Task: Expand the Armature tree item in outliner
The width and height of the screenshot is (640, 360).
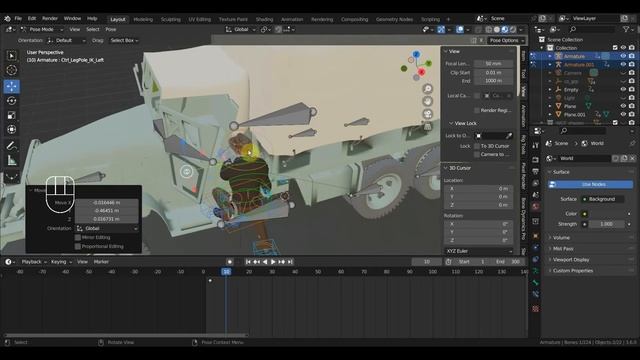Action: click(550, 56)
